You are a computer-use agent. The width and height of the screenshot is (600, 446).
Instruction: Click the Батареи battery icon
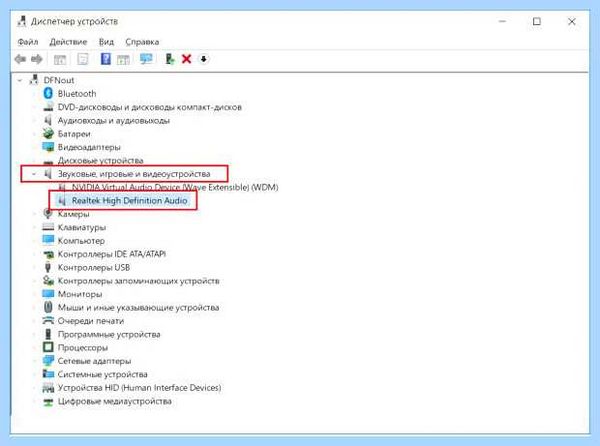click(48, 133)
